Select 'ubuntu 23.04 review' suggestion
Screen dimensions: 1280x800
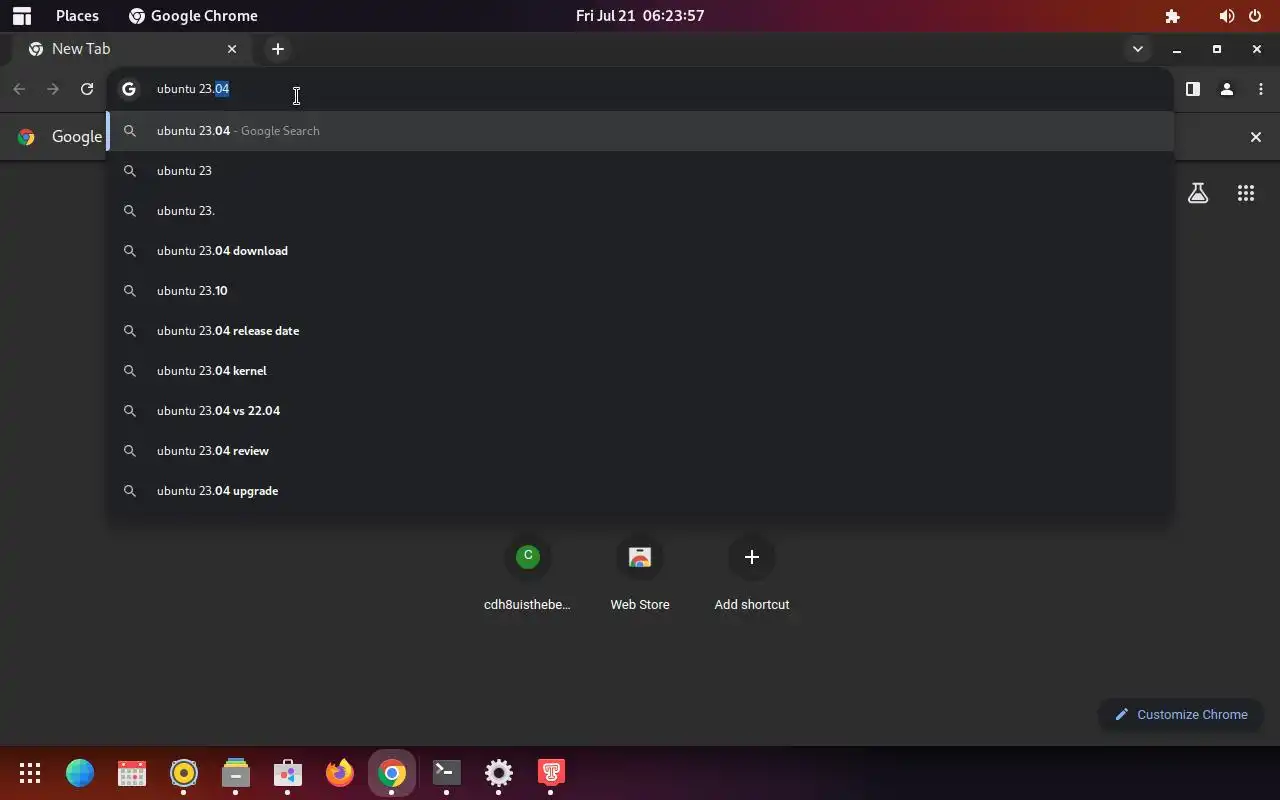pyautogui.click(x=640, y=451)
